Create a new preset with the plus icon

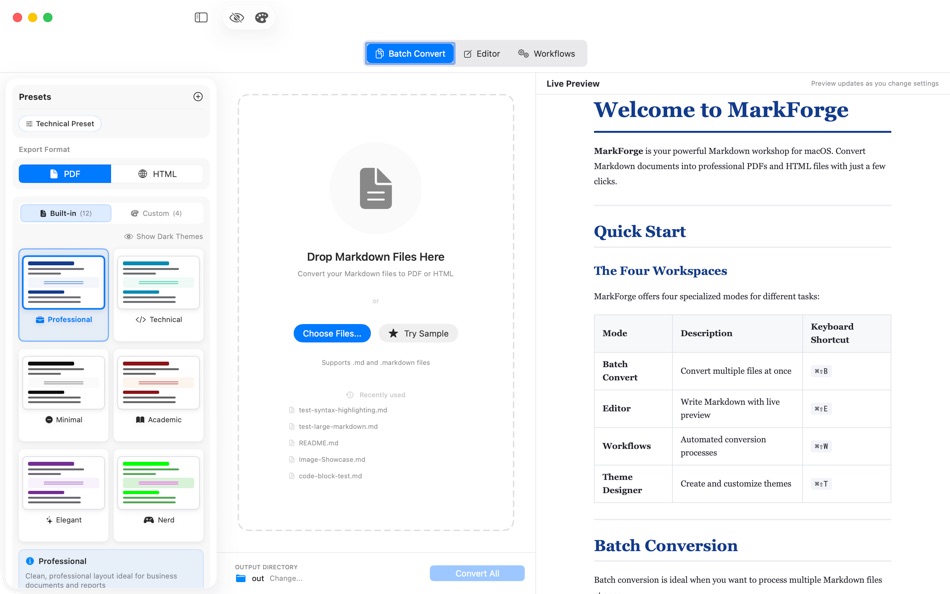click(198, 96)
